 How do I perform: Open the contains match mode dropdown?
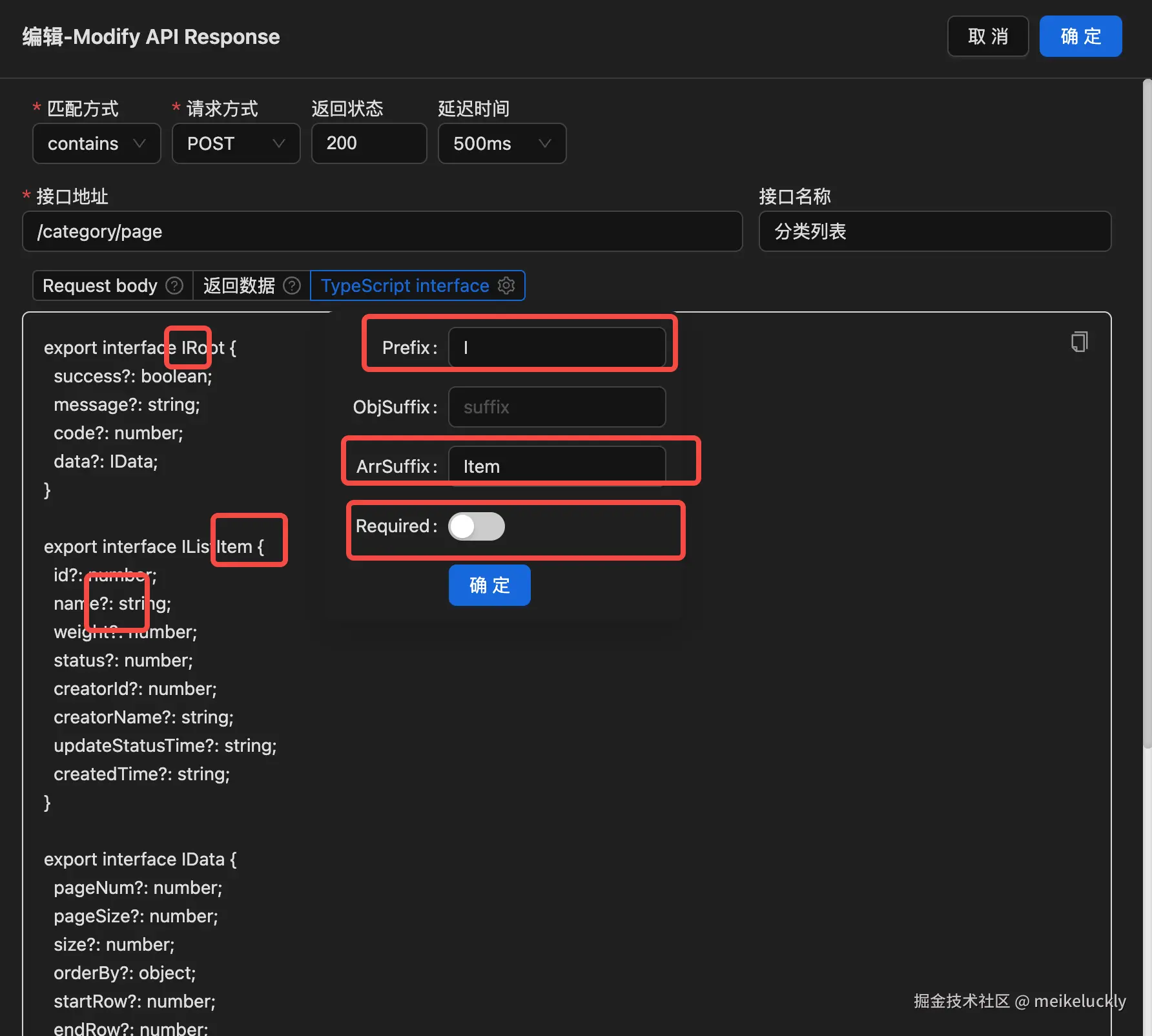tap(96, 143)
